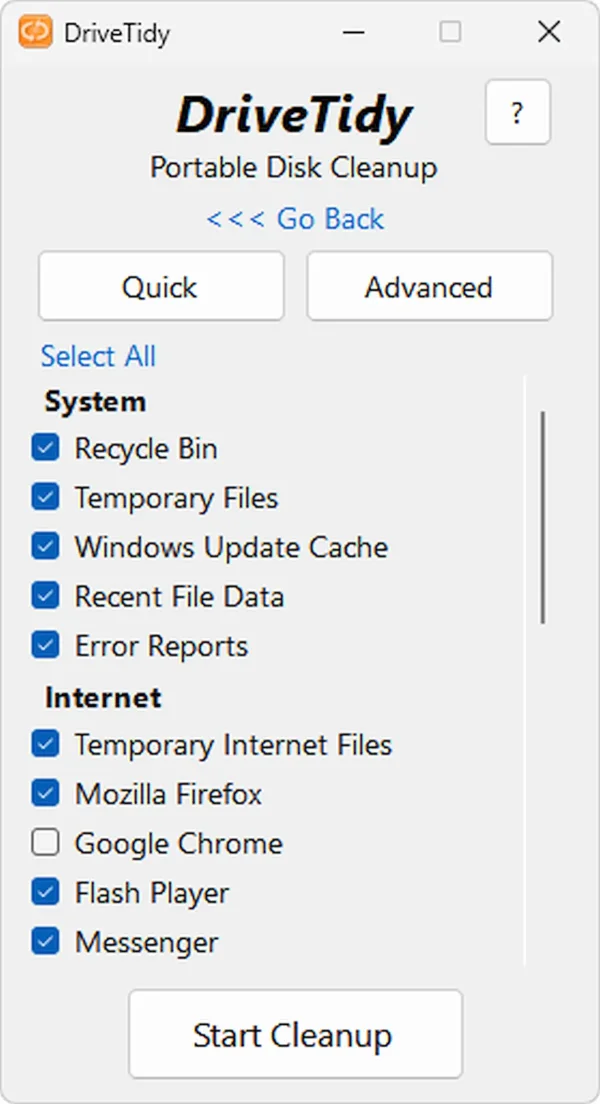The width and height of the screenshot is (600, 1104).
Task: Close the DriveTidy window
Action: click(x=548, y=32)
